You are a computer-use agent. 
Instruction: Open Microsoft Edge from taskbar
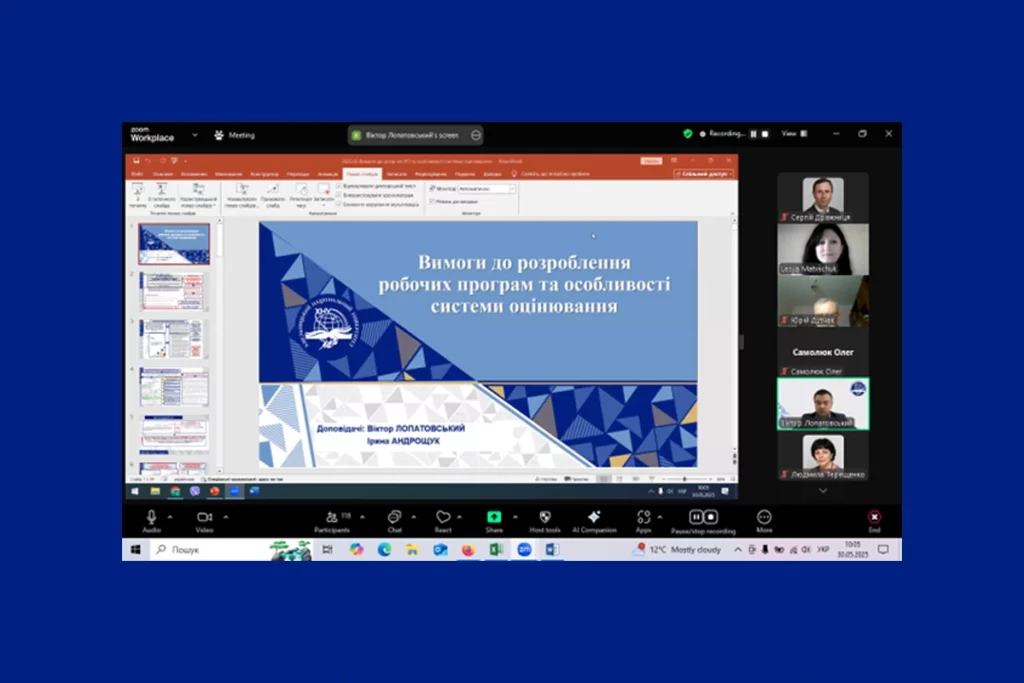click(x=384, y=550)
